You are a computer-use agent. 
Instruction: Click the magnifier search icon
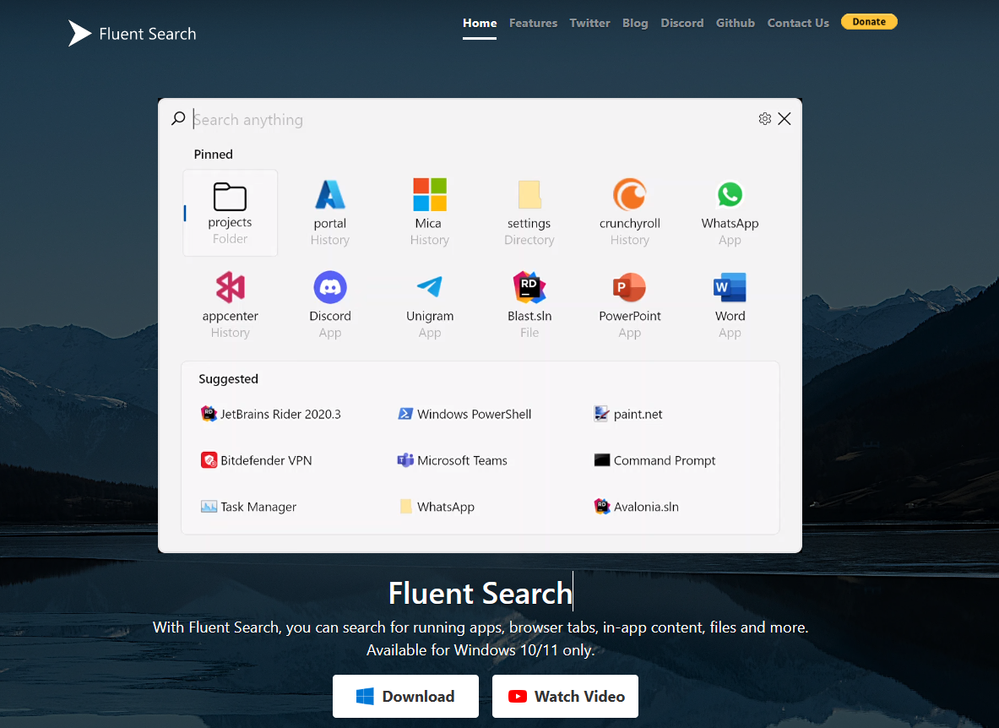click(x=178, y=118)
